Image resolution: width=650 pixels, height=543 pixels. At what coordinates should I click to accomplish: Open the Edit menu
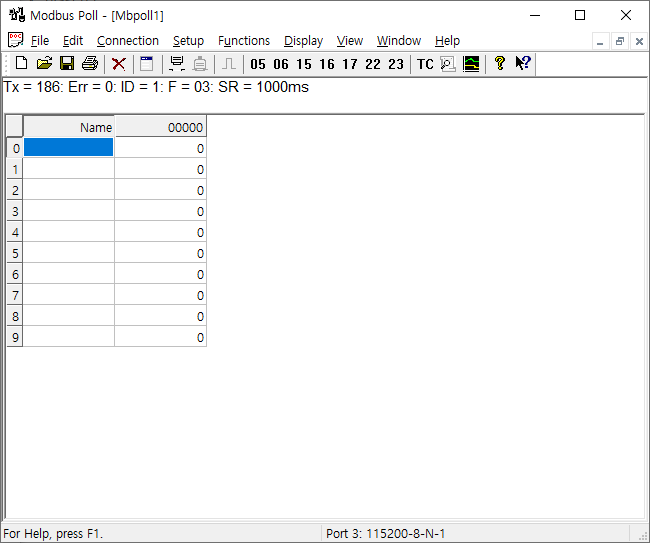(73, 41)
